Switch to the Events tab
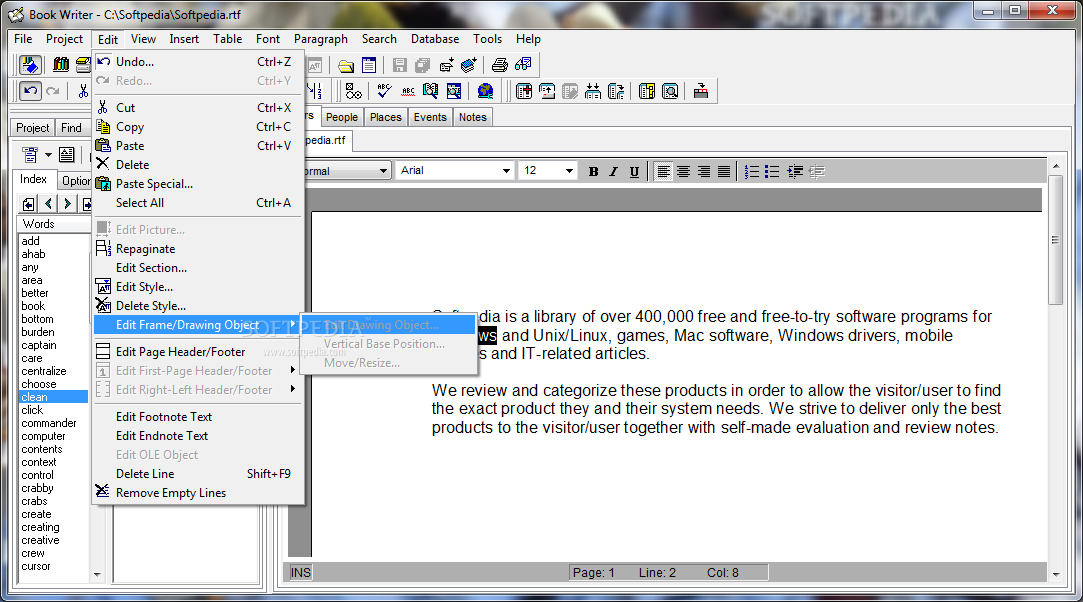This screenshot has height=602, width=1083. [430, 117]
